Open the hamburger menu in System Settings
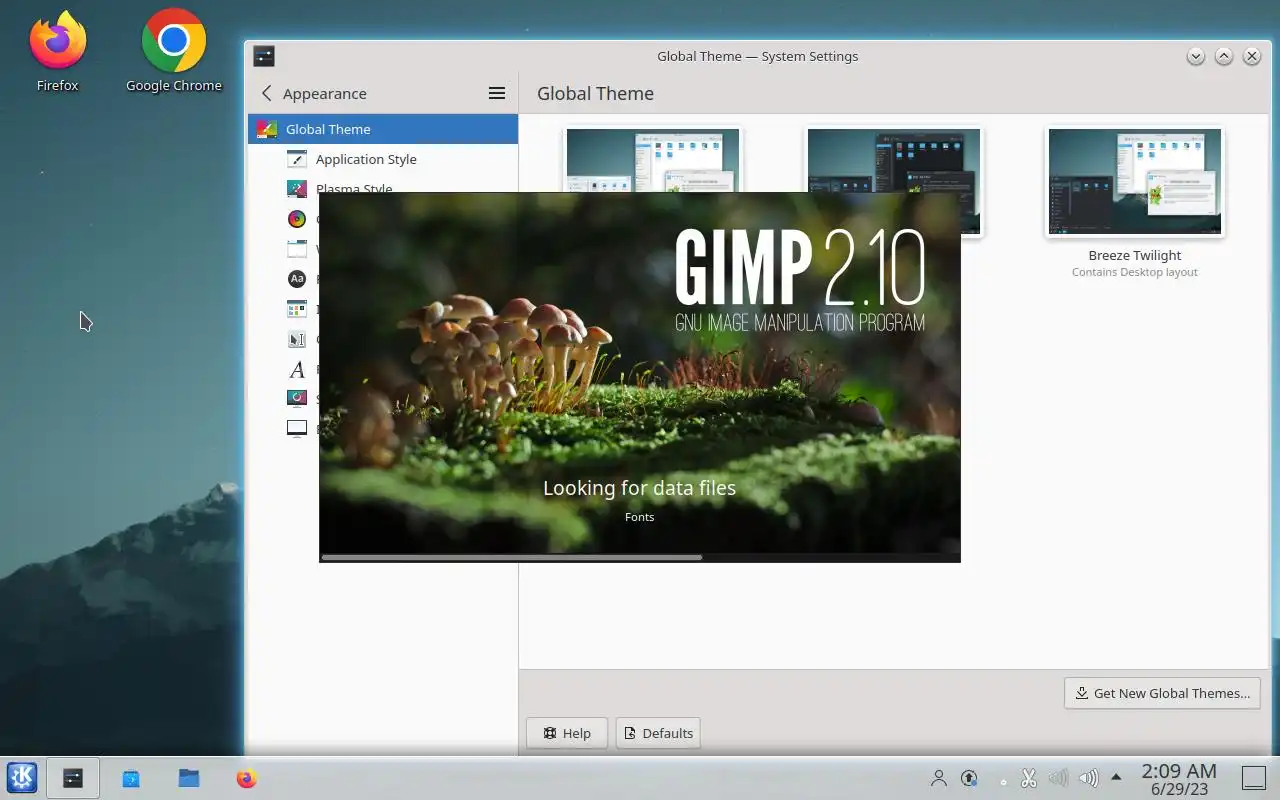Screen dimensions: 1280x800 (x=496, y=93)
